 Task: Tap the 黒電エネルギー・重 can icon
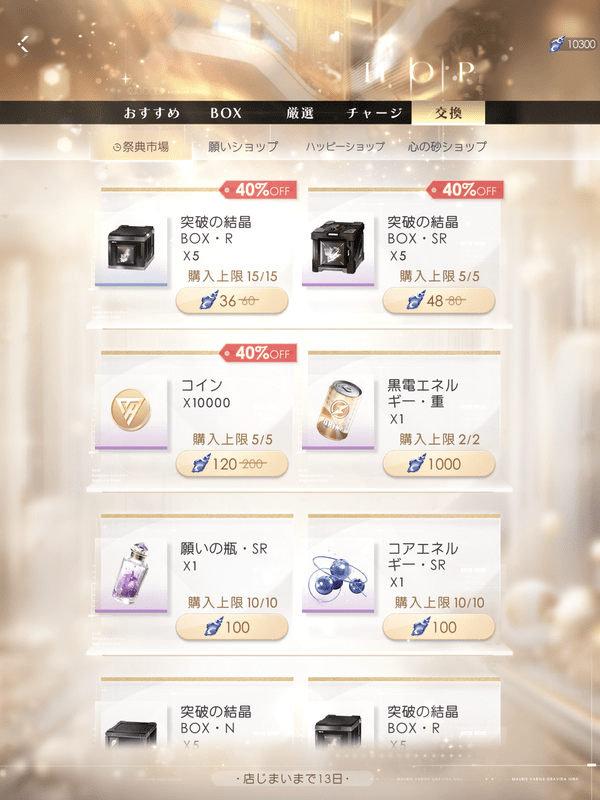[338, 411]
